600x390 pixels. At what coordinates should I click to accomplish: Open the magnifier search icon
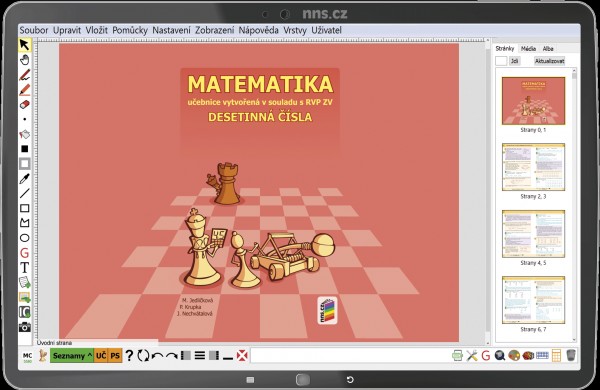click(x=499, y=356)
